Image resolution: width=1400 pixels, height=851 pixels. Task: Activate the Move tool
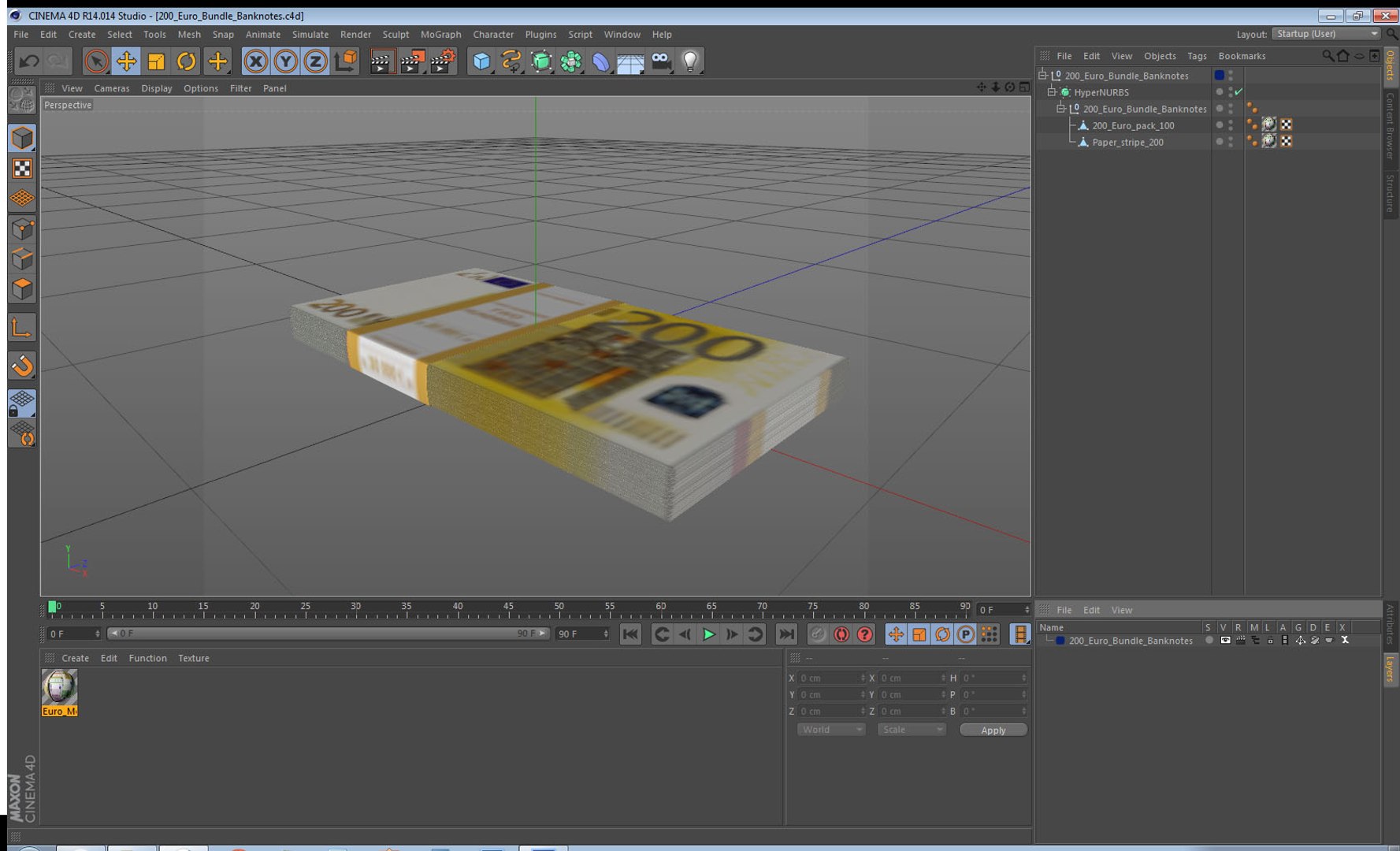point(126,61)
